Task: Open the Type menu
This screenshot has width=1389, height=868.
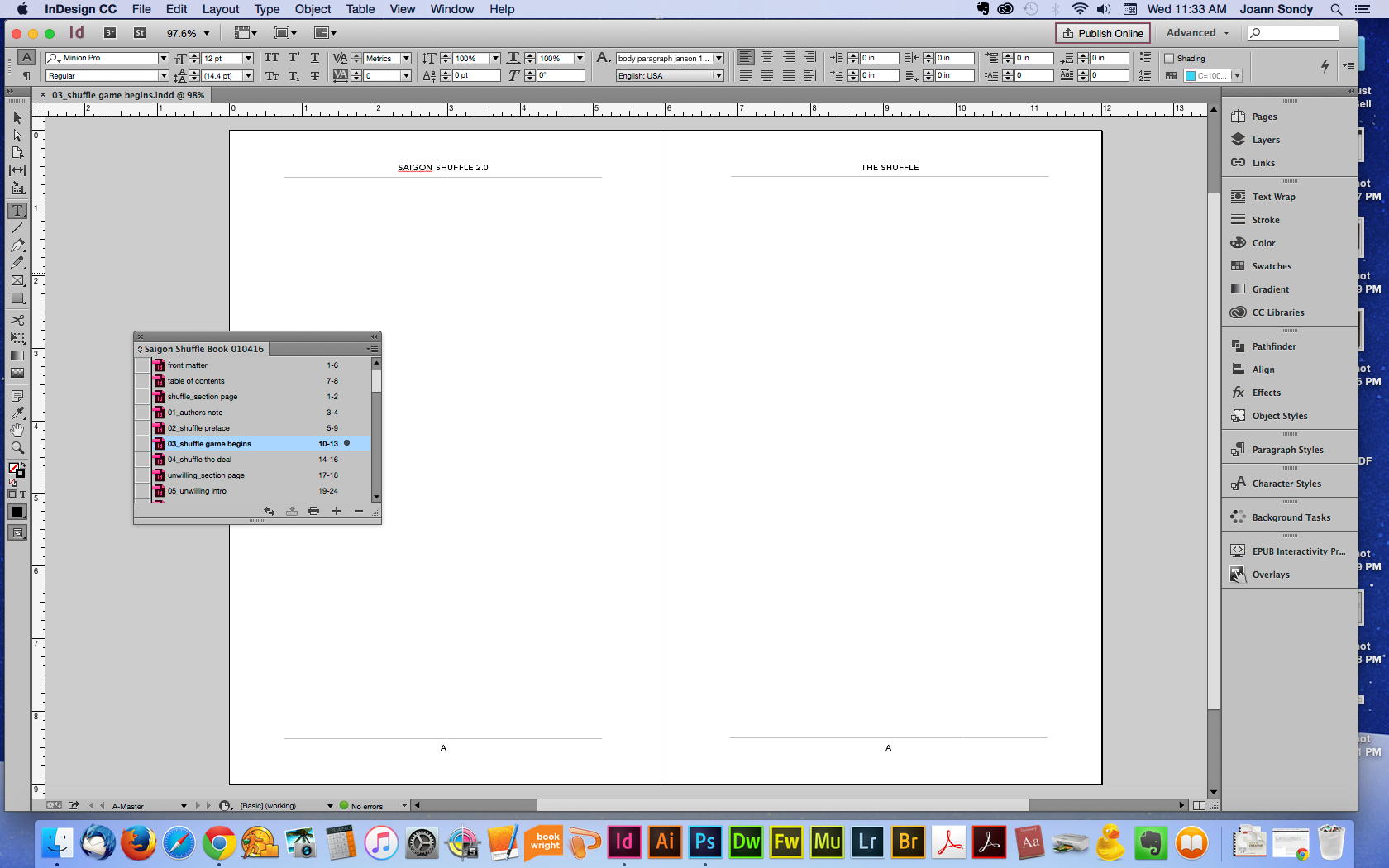Action: tap(267, 9)
